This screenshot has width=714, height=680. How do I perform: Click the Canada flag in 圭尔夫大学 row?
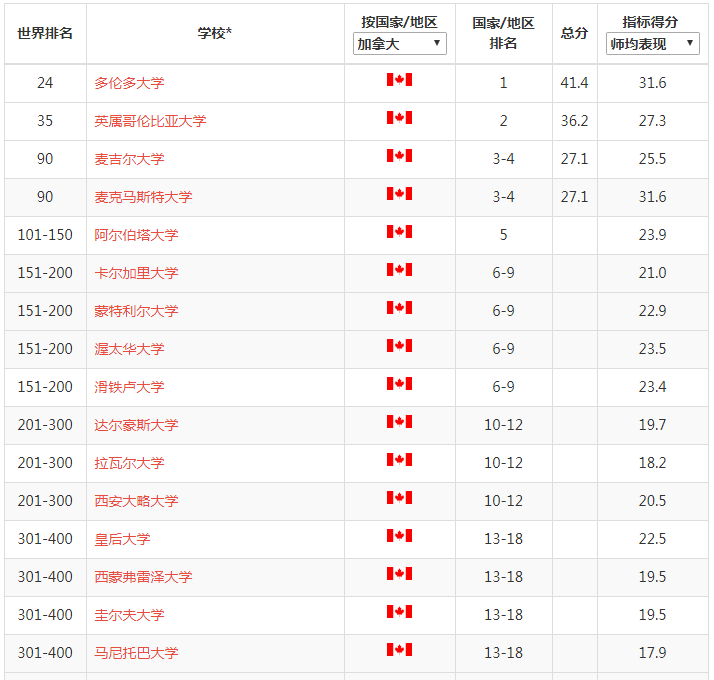pos(399,612)
